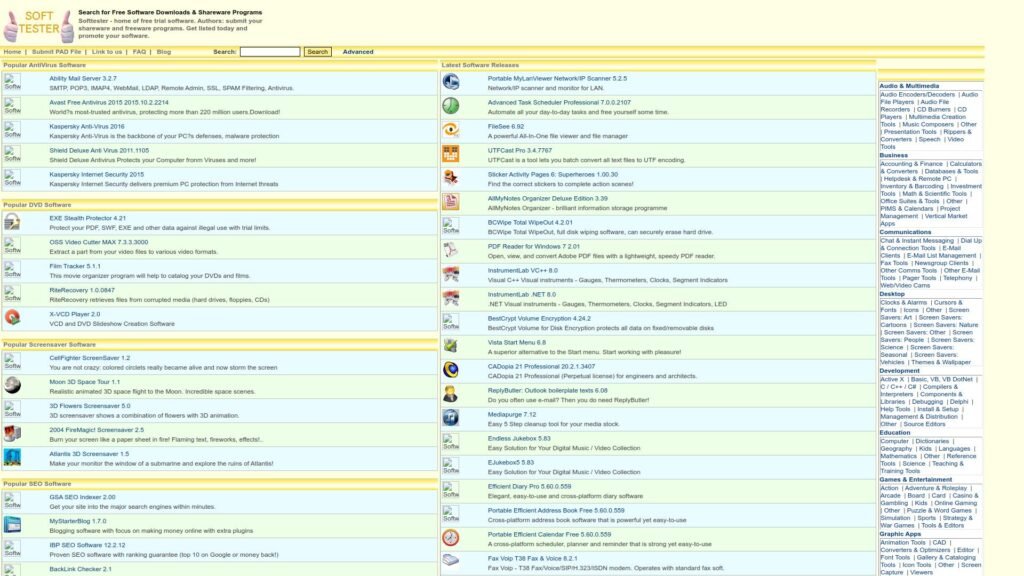1024x576 pixels.
Task: Browse the CD Burners subcategory
Action: coord(934,110)
